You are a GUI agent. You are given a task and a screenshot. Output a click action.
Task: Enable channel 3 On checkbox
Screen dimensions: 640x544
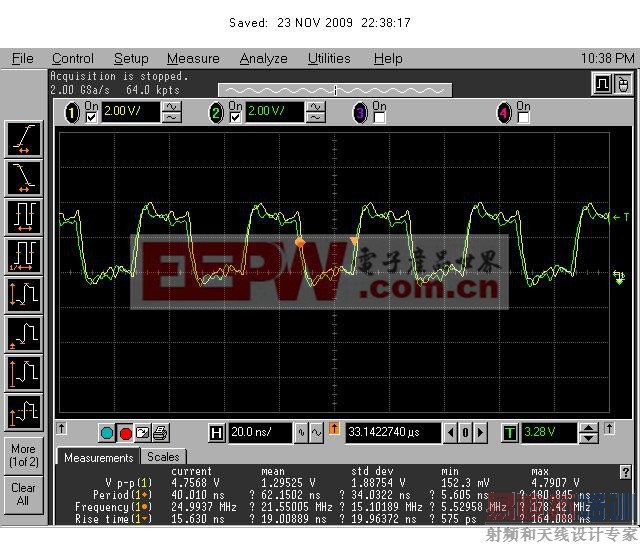pyautogui.click(x=379, y=118)
